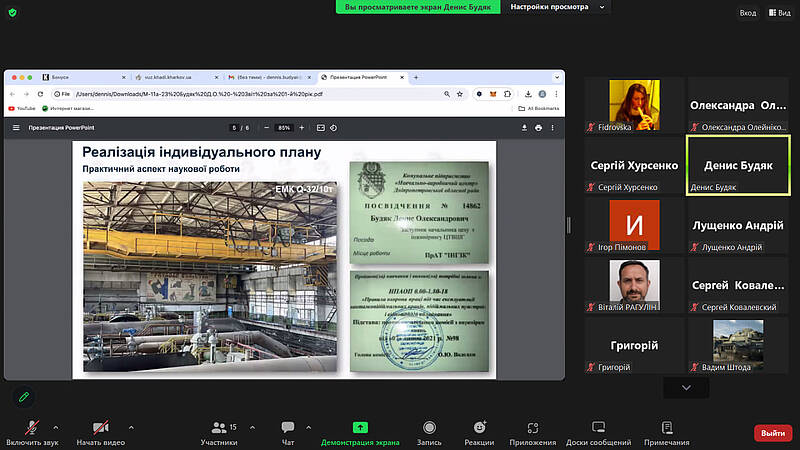Screen dimensions: 800x450
Task: Expand audio options arrow next to microphone
Action: (x=56, y=428)
